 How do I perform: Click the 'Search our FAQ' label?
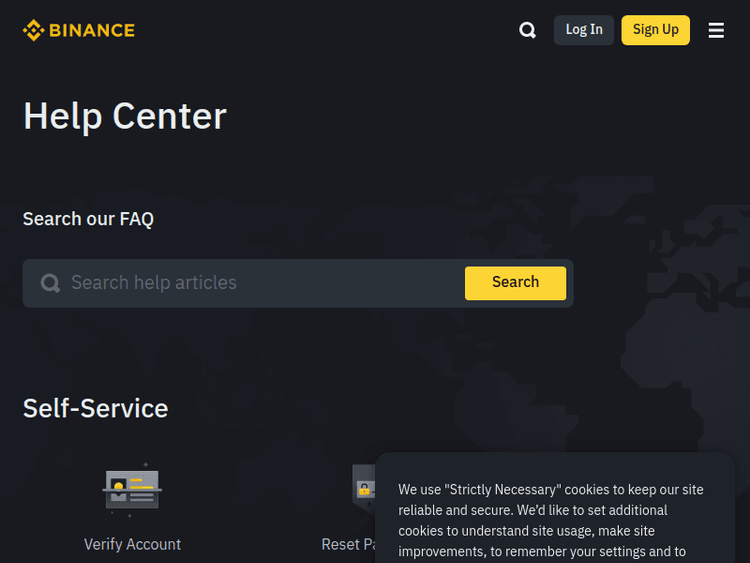click(x=88, y=219)
